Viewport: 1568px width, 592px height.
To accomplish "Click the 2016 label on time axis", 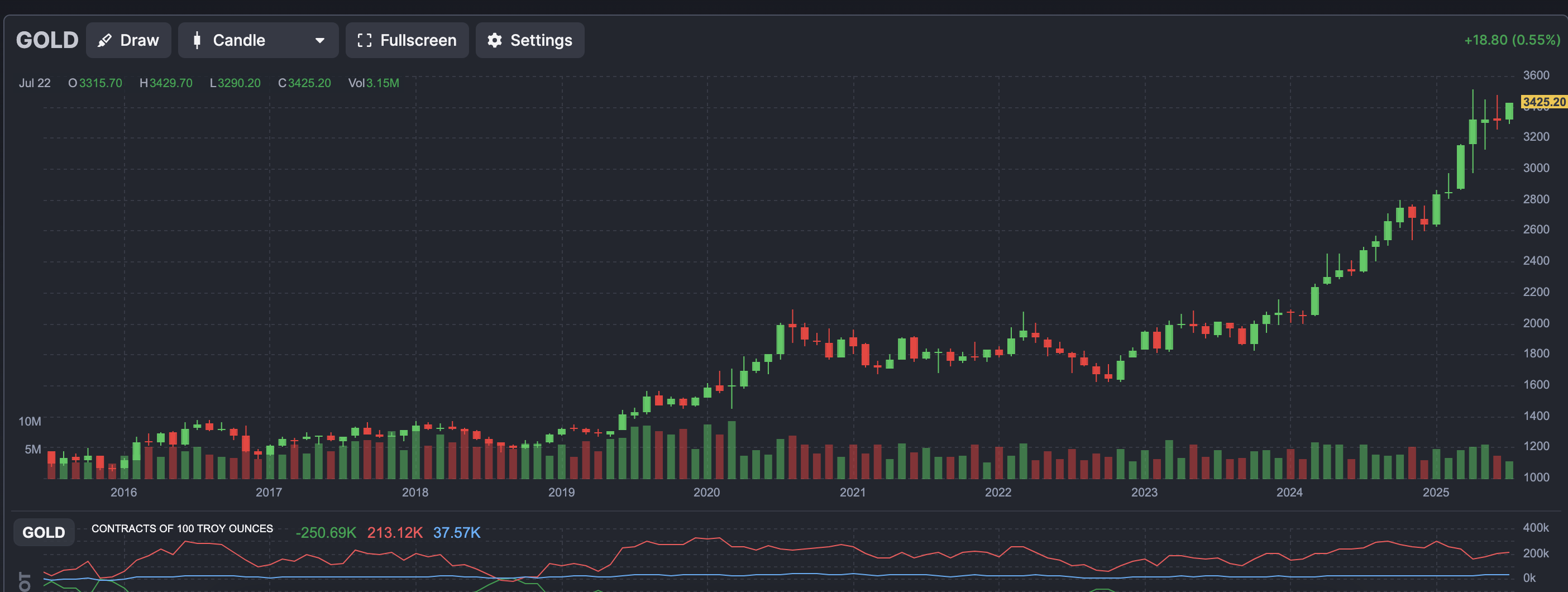I will [x=123, y=492].
